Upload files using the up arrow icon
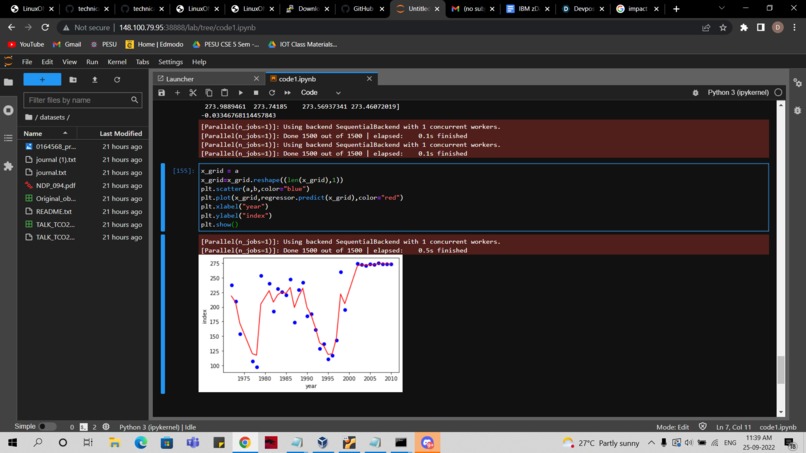Image resolution: width=806 pixels, height=453 pixels. tap(95, 80)
